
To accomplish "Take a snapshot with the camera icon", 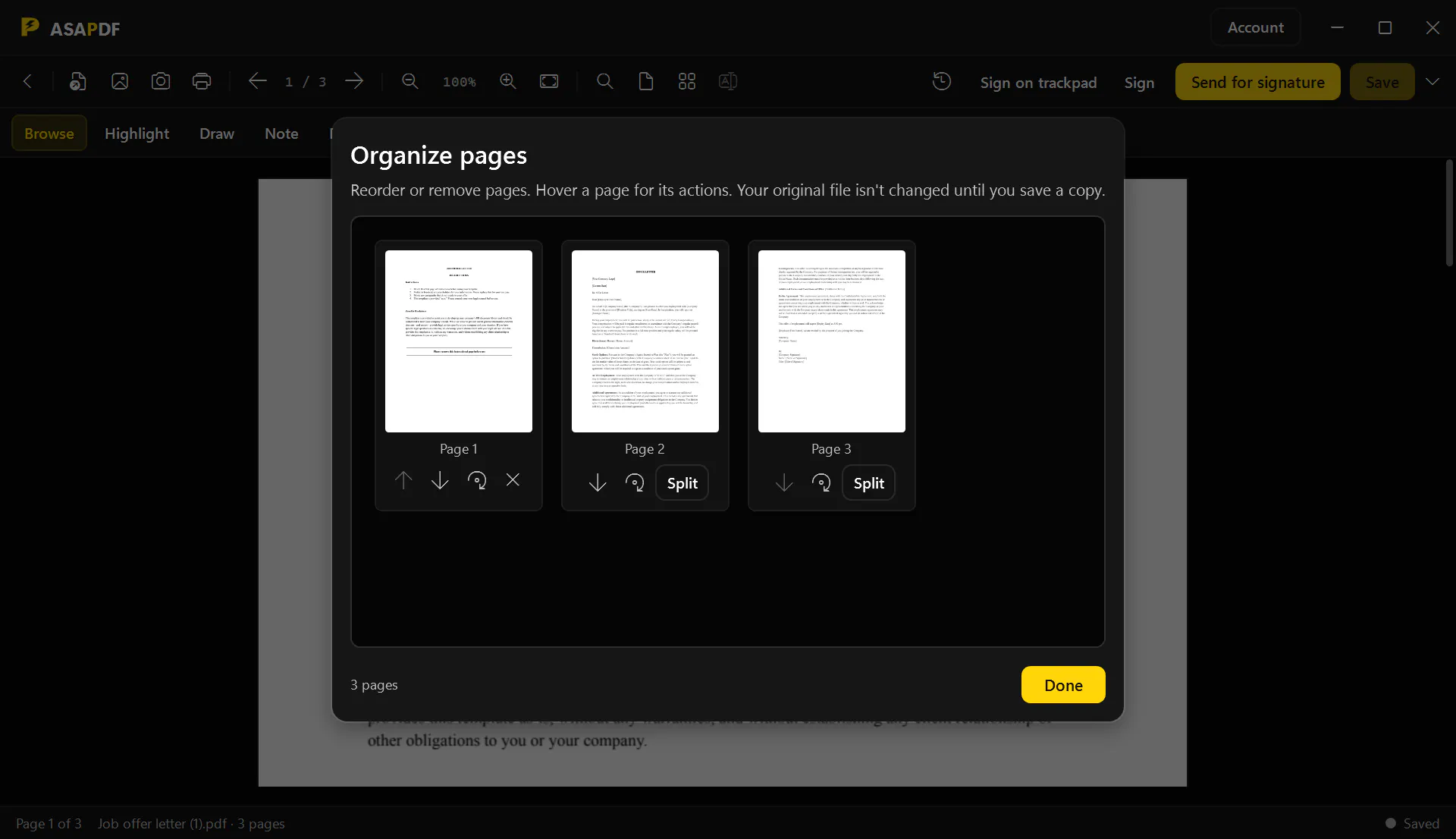I will [x=161, y=81].
